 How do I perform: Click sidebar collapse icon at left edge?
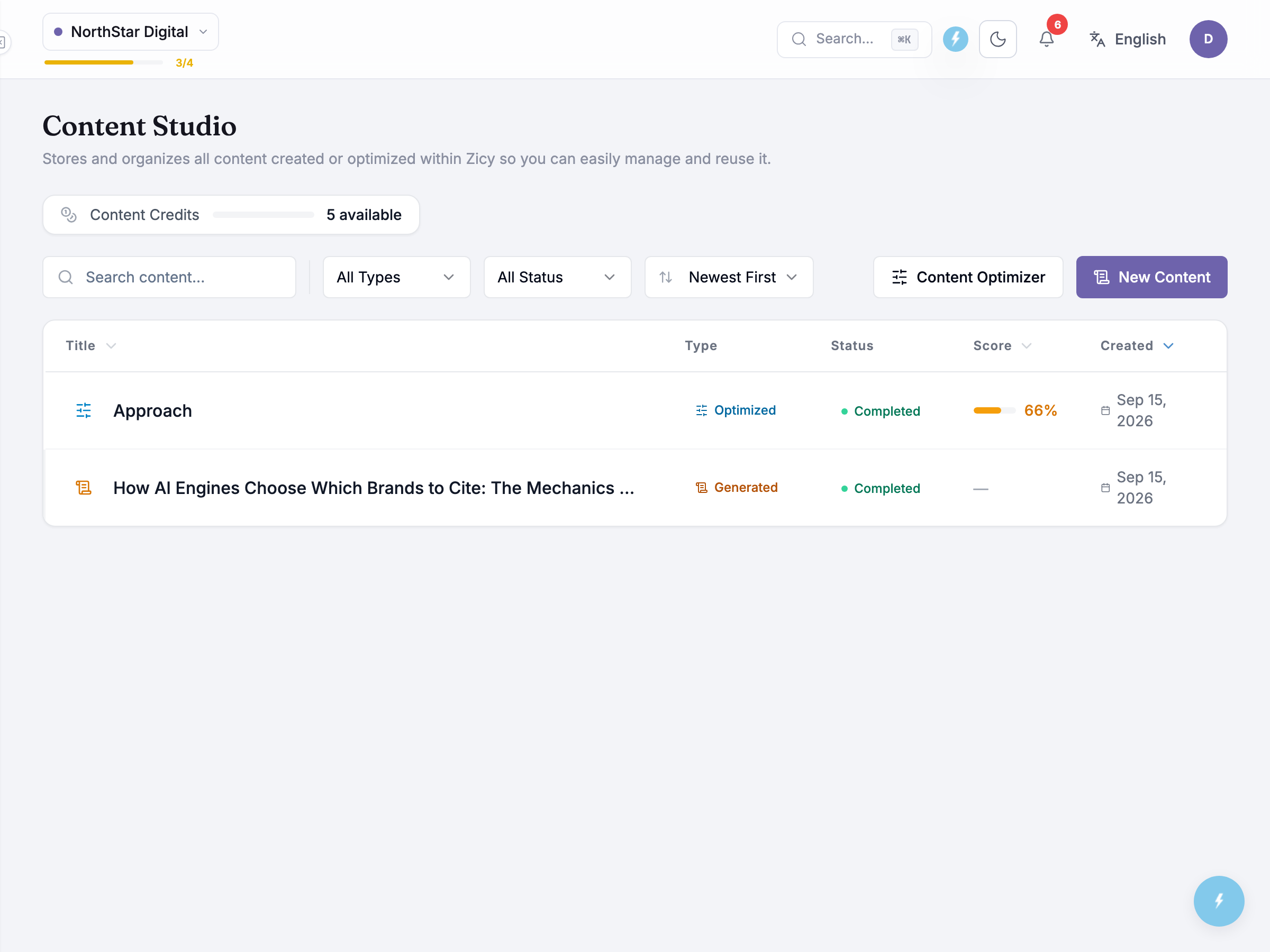click(3, 42)
